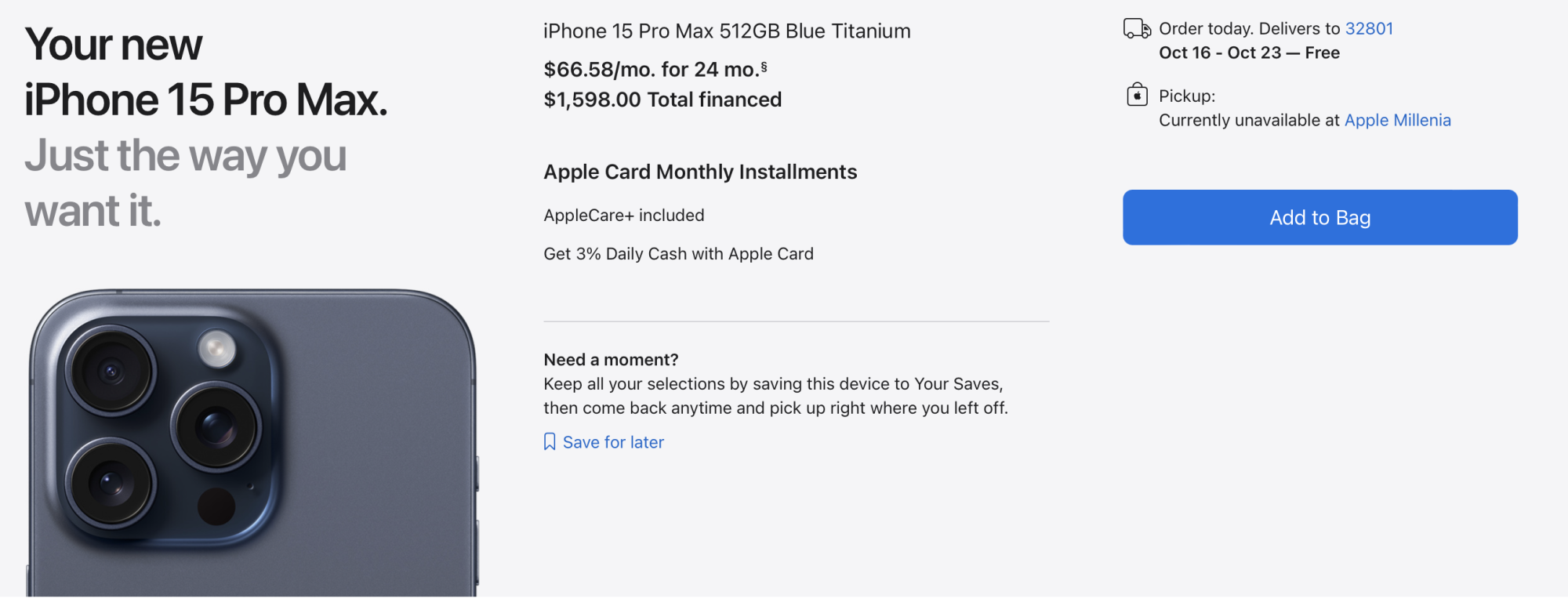Select the iPhone 15 Pro Max 512GB Blue Titanium title

727,31
